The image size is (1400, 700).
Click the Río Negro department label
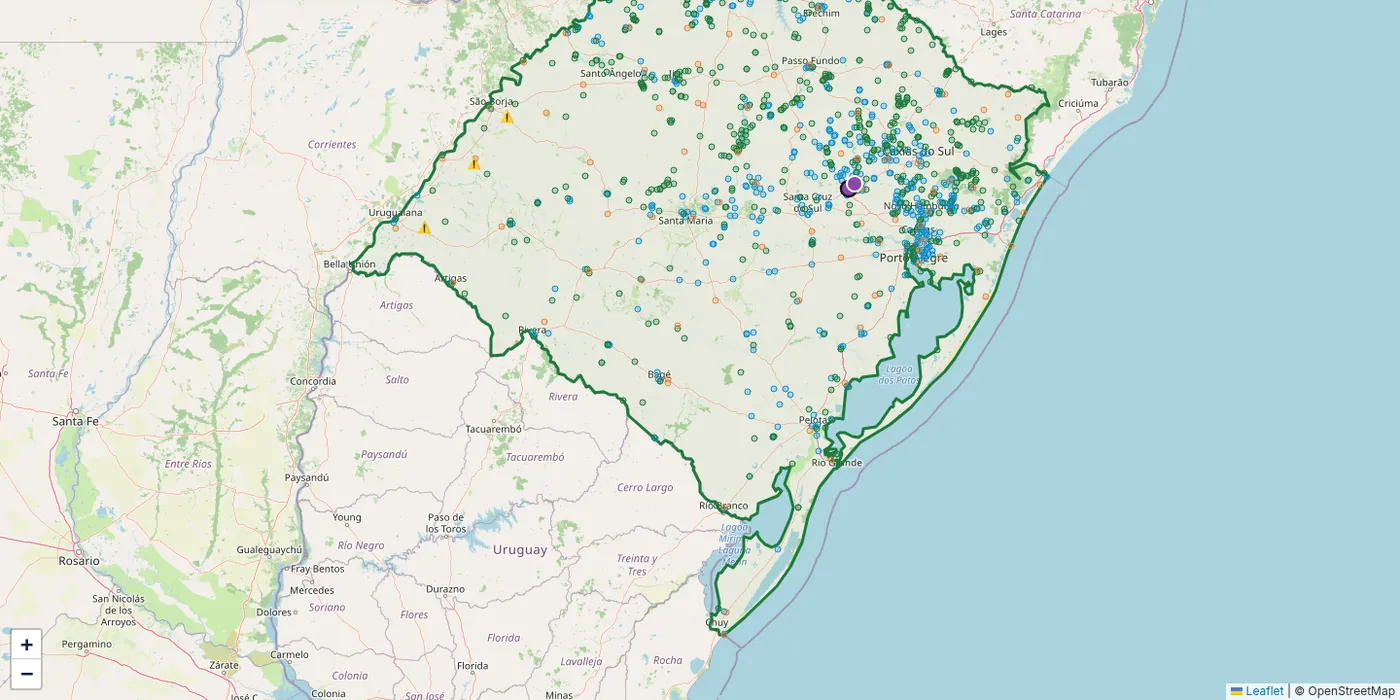point(361,546)
